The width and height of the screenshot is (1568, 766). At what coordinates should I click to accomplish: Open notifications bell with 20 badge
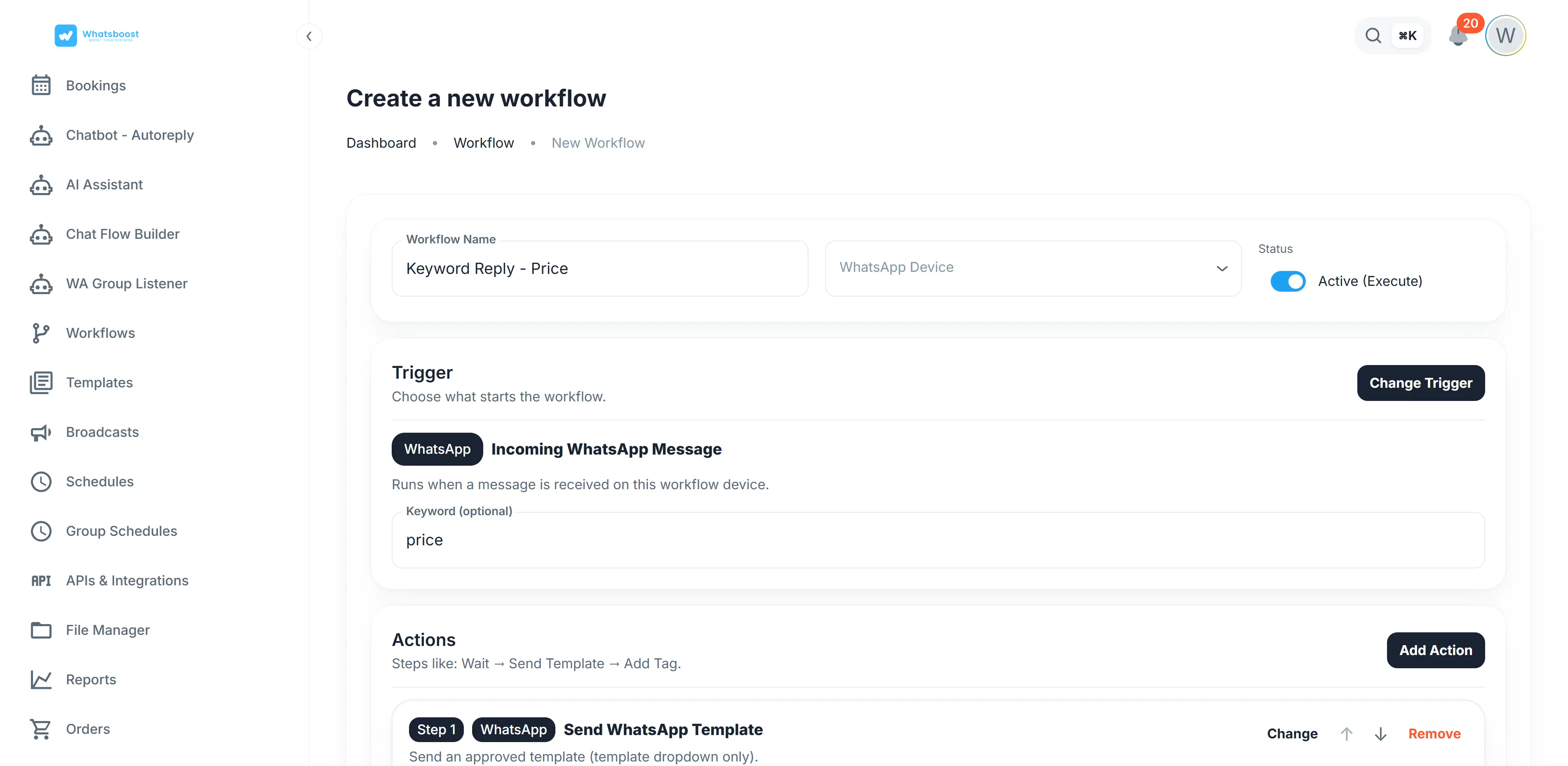(1459, 35)
